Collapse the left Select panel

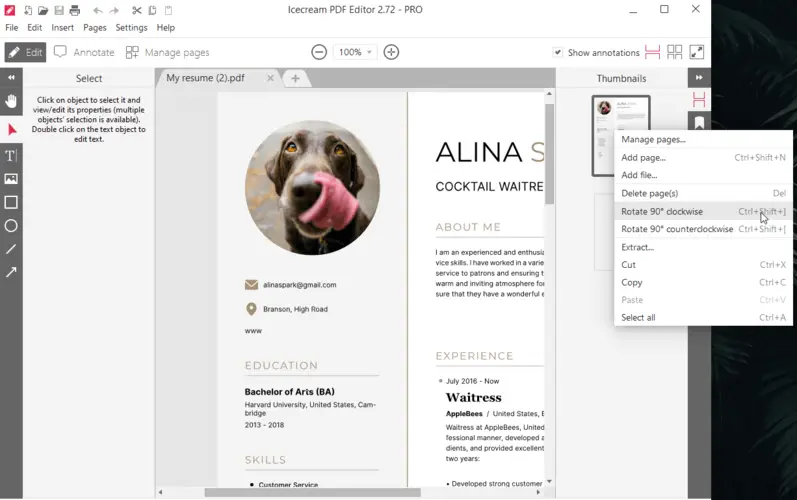(11, 78)
